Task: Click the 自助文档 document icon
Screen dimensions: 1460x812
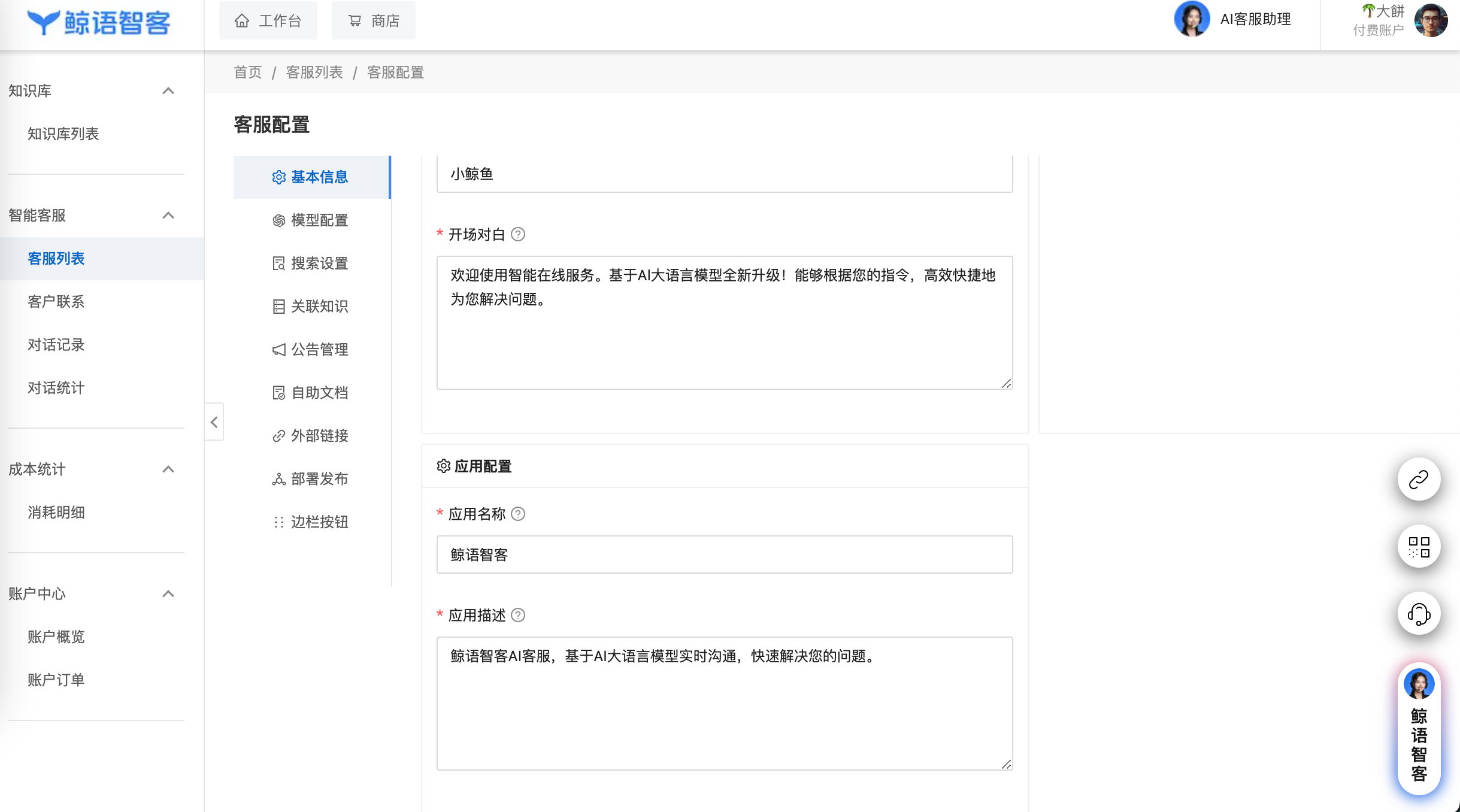Action: pos(278,393)
